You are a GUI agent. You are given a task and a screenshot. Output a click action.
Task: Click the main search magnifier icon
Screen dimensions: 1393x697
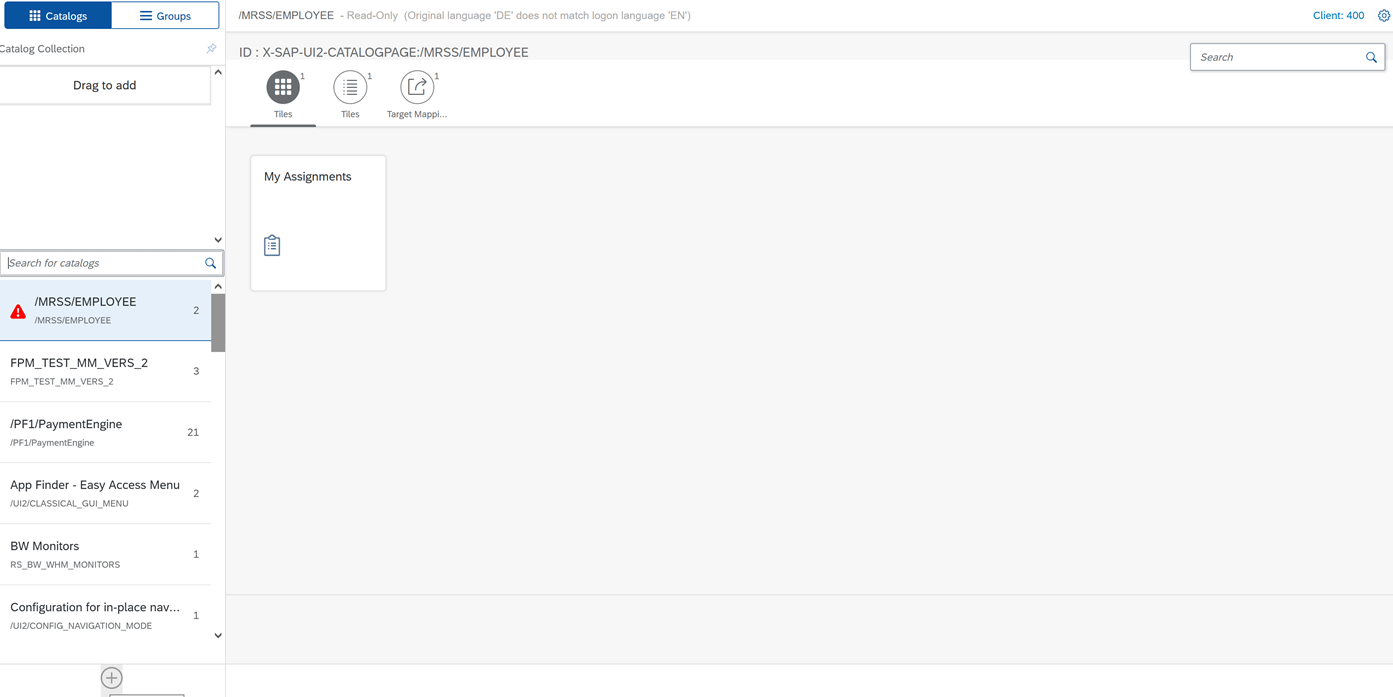pos(1371,58)
